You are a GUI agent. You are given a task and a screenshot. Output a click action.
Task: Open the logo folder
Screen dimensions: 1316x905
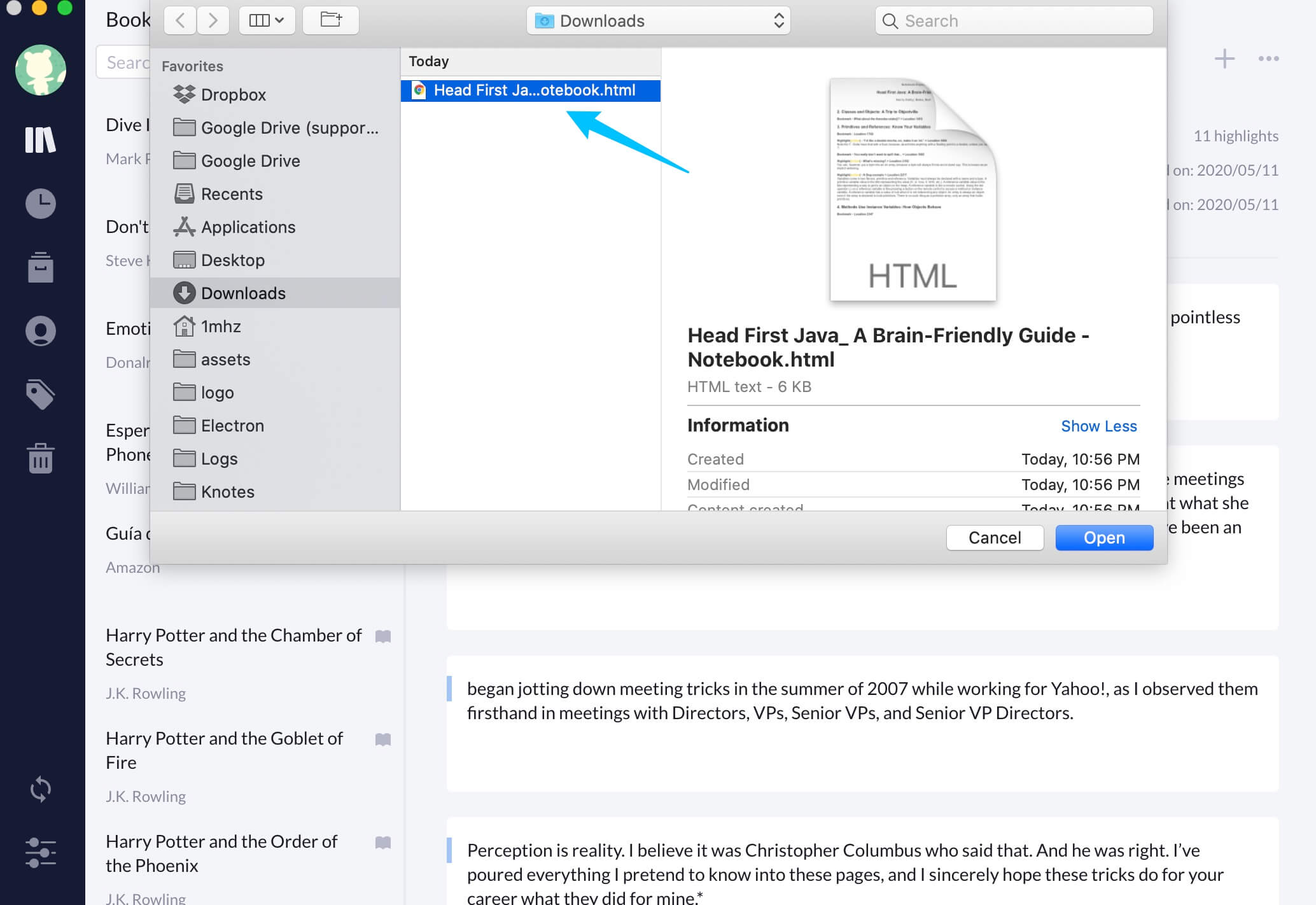(x=275, y=392)
